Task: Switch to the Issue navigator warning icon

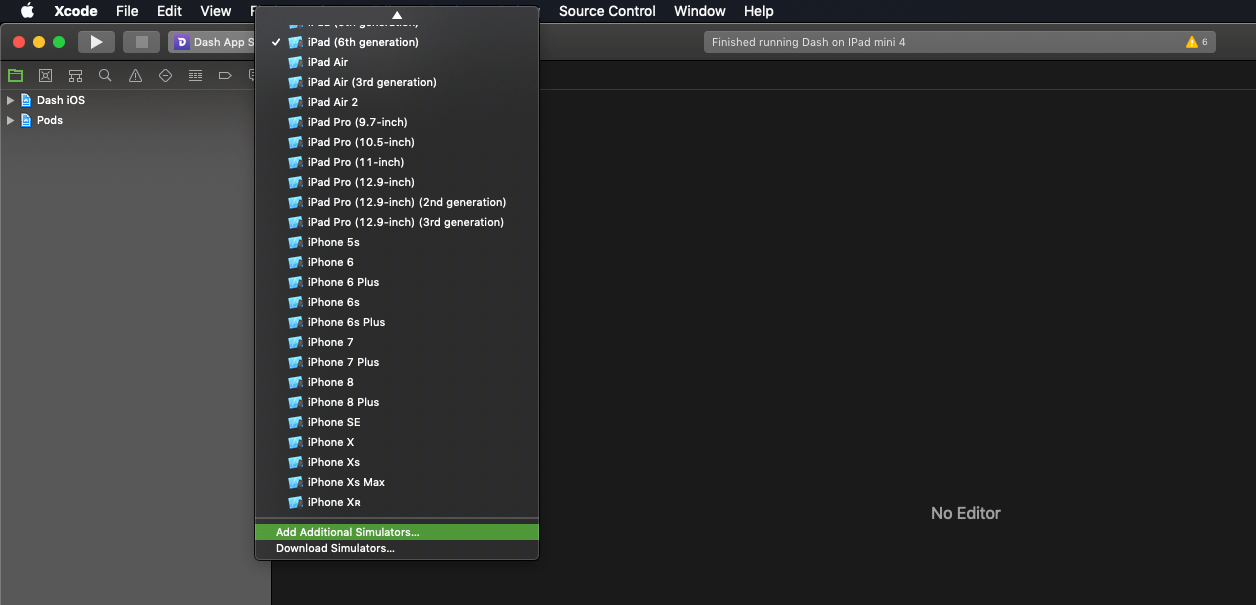Action: pyautogui.click(x=135, y=75)
